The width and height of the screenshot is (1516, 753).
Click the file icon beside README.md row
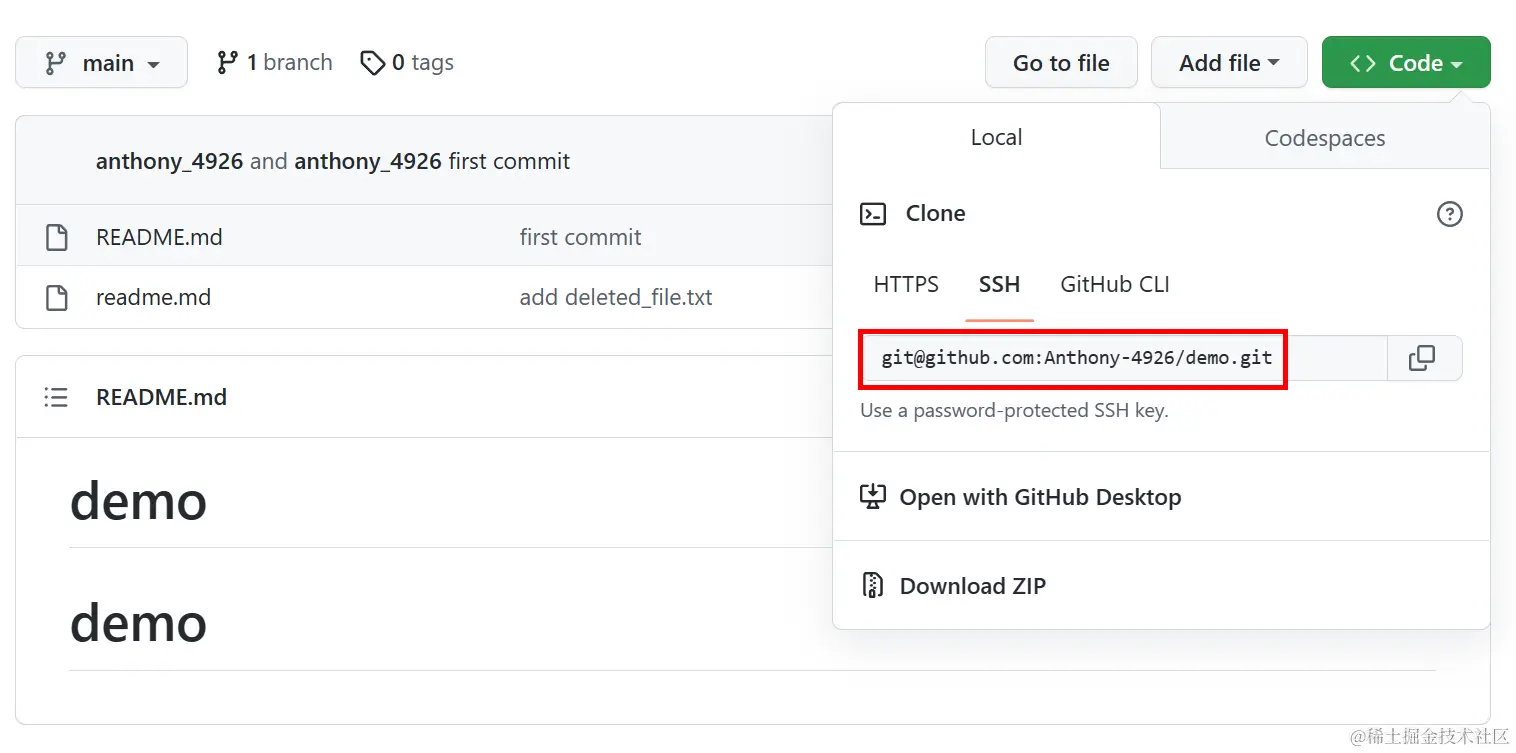coord(57,238)
